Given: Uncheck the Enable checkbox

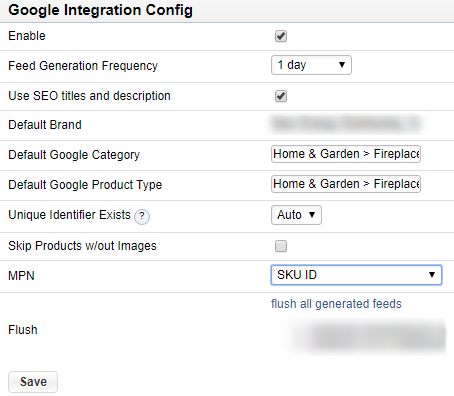Looking at the screenshot, I should pyautogui.click(x=281, y=36).
